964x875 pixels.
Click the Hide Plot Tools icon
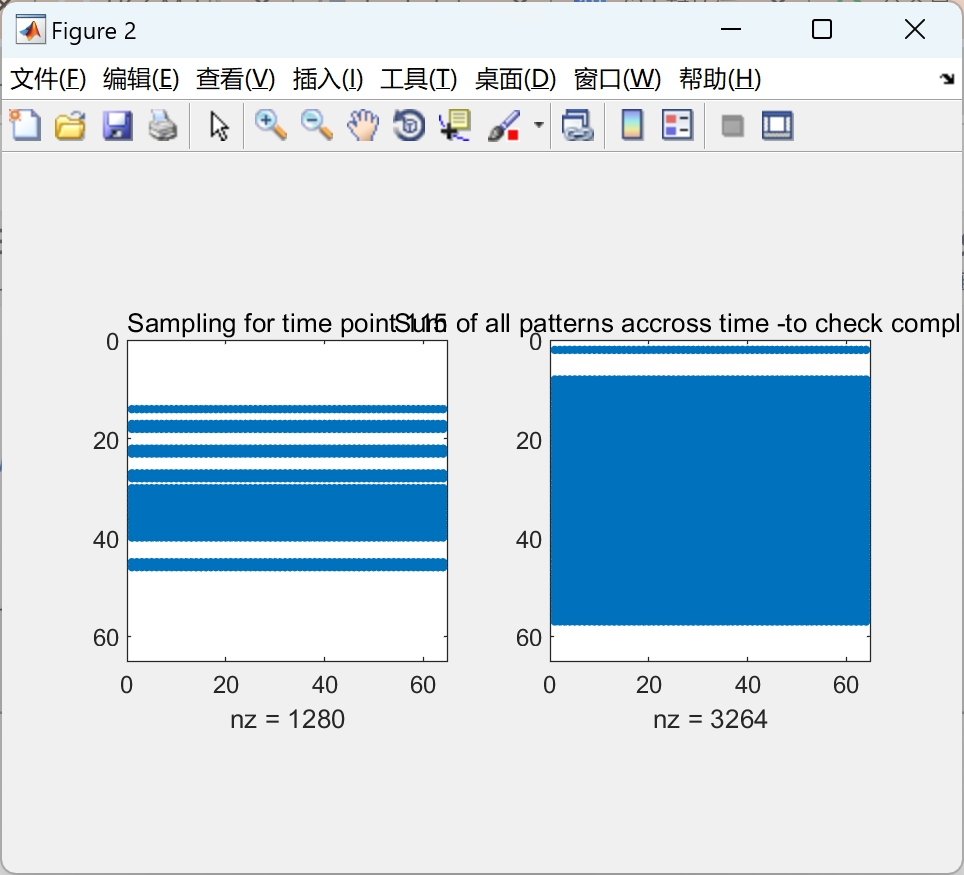pyautogui.click(x=732, y=126)
